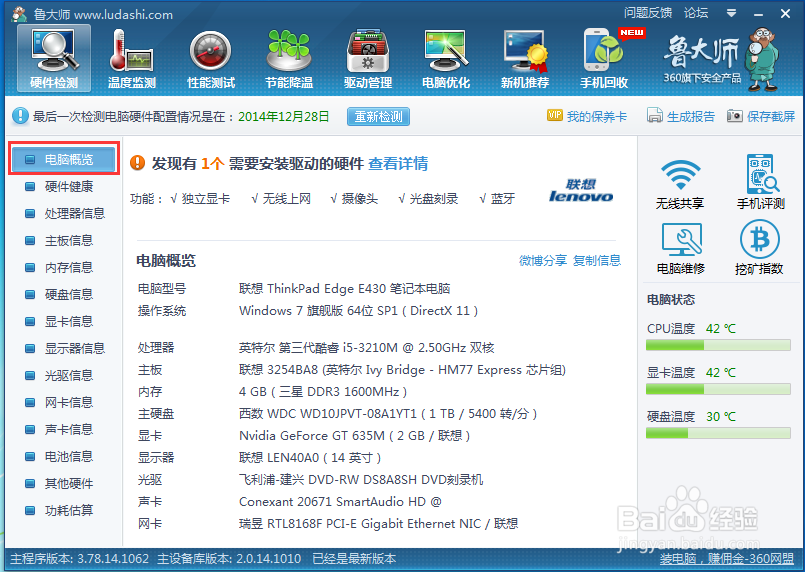Click the 已经是最新版本 status text
Image resolution: width=805 pixels, height=572 pixels.
[x=354, y=559]
